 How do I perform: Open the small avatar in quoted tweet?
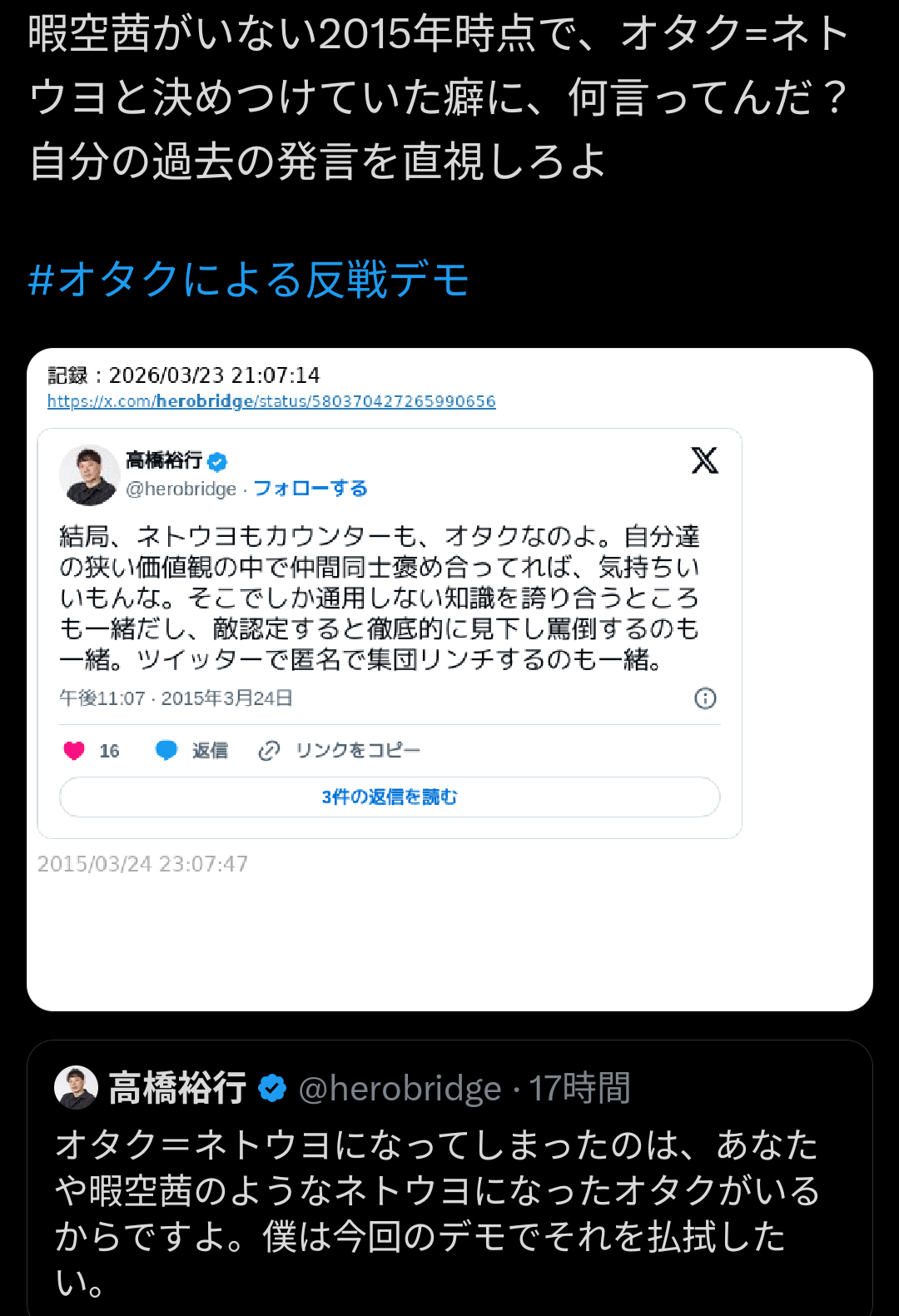pos(76,1087)
